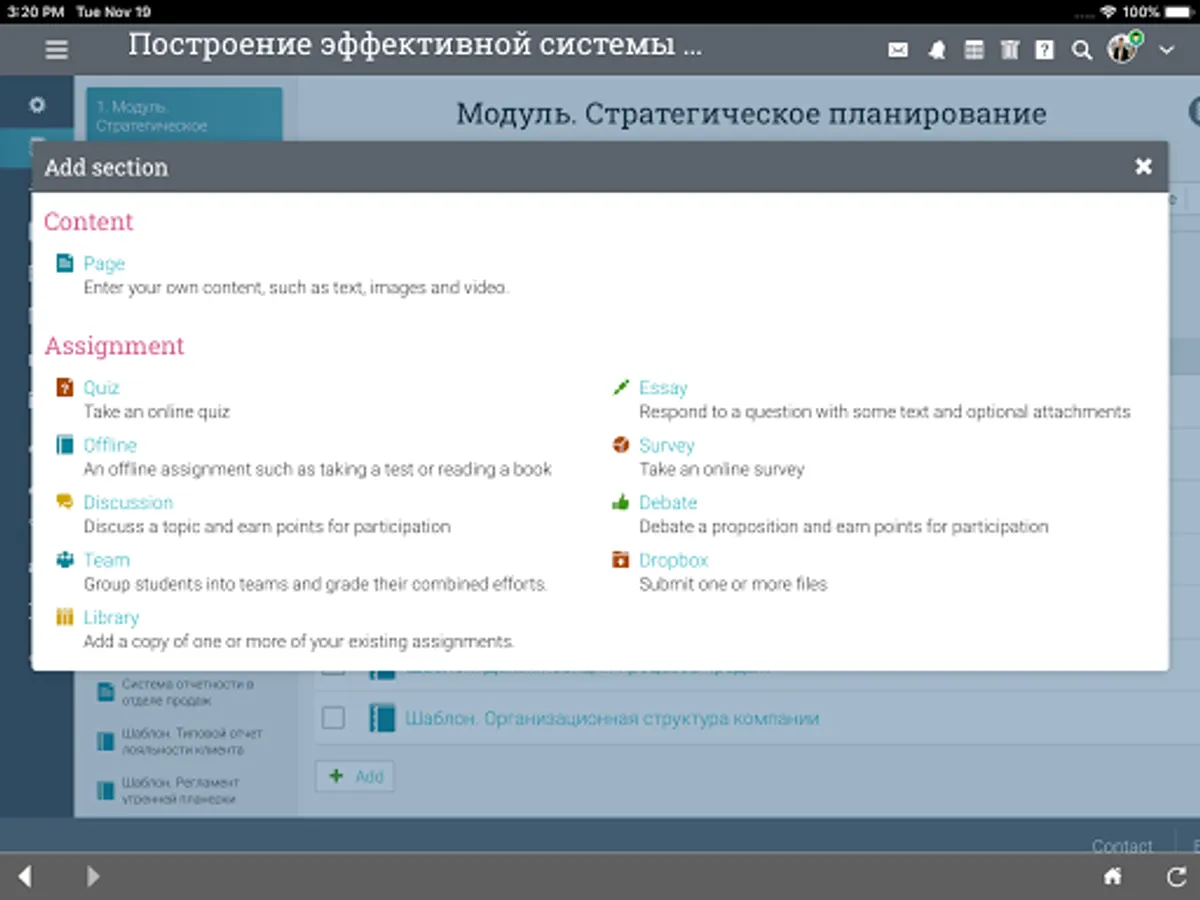
Task: Choose the Page content link
Action: click(x=104, y=264)
